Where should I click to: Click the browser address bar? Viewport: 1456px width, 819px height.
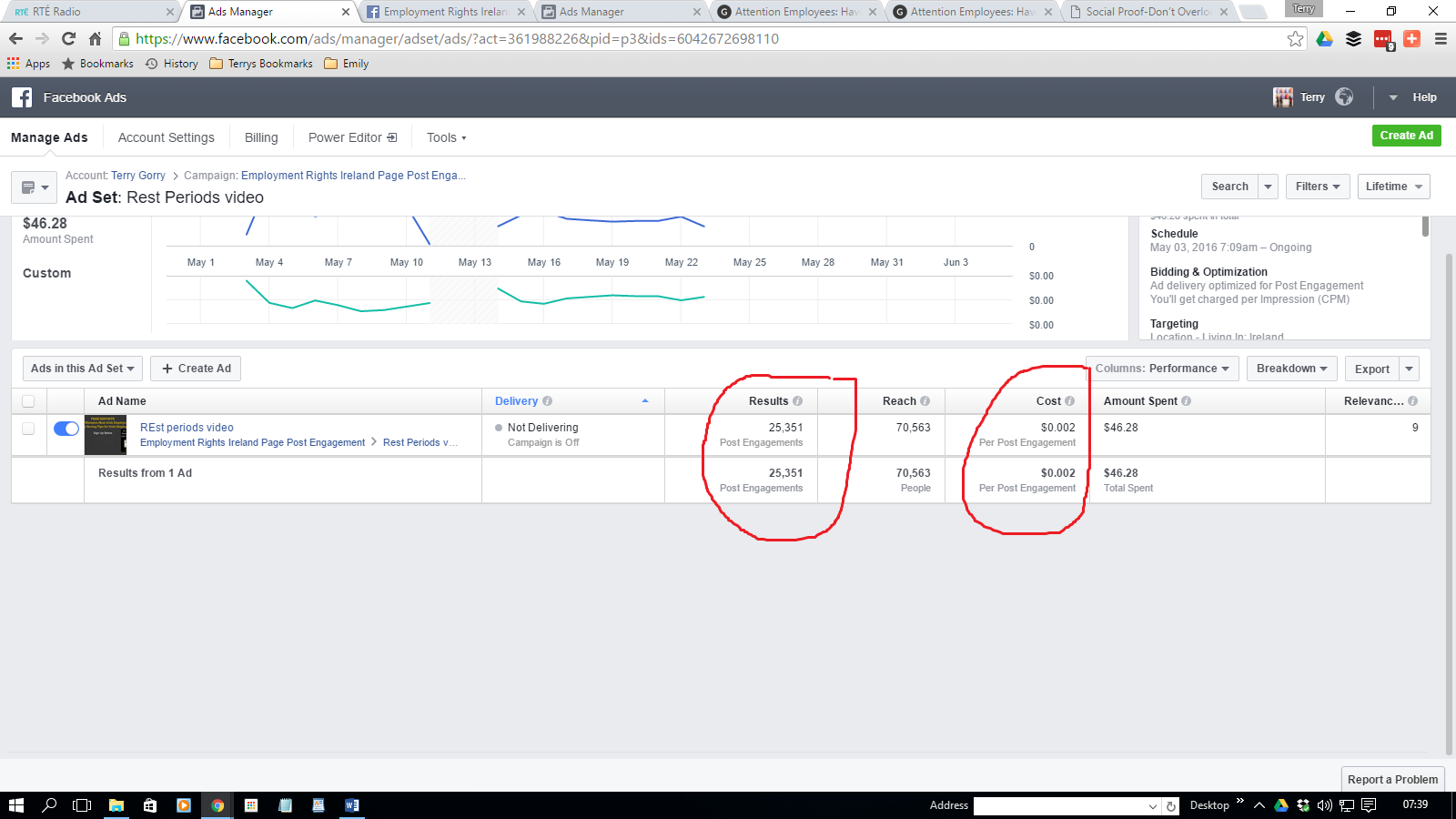[710, 39]
